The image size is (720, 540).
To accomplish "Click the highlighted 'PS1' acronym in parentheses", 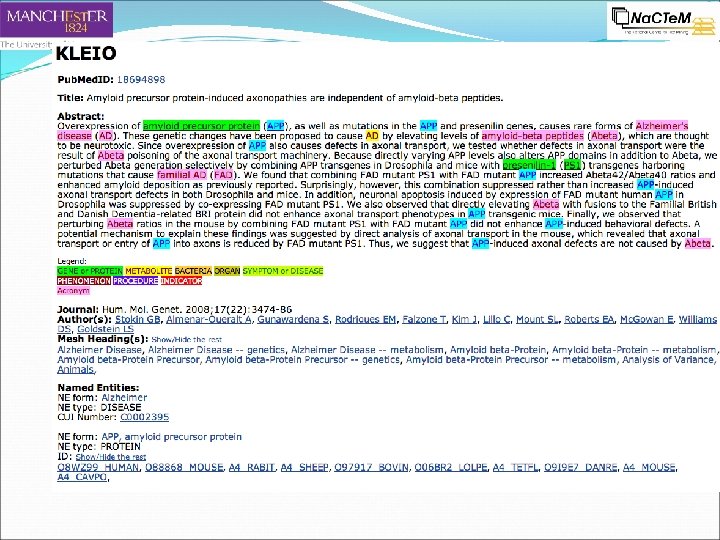I will (572, 165).
